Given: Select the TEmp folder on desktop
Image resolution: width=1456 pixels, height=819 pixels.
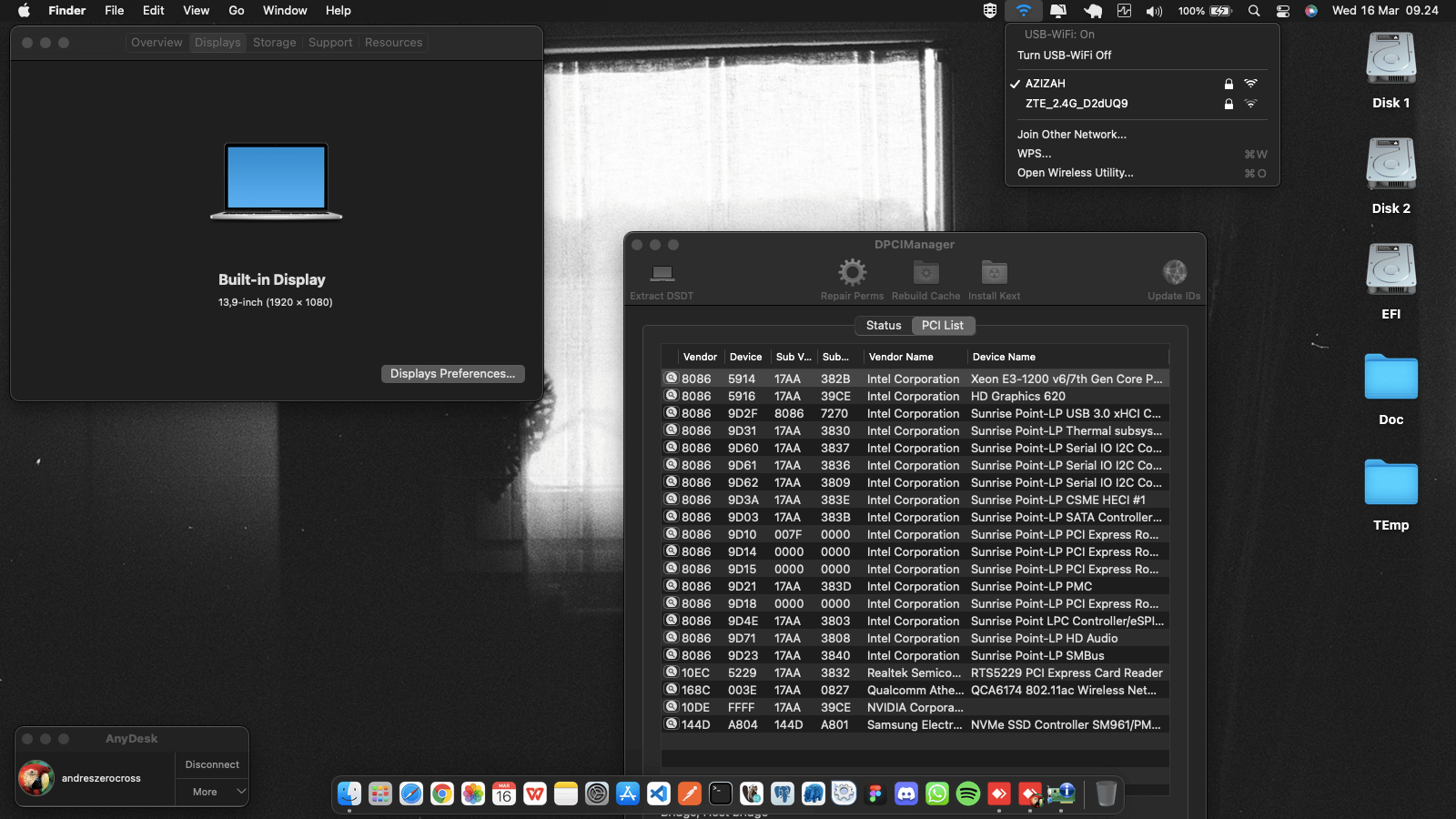Looking at the screenshot, I should (1390, 482).
